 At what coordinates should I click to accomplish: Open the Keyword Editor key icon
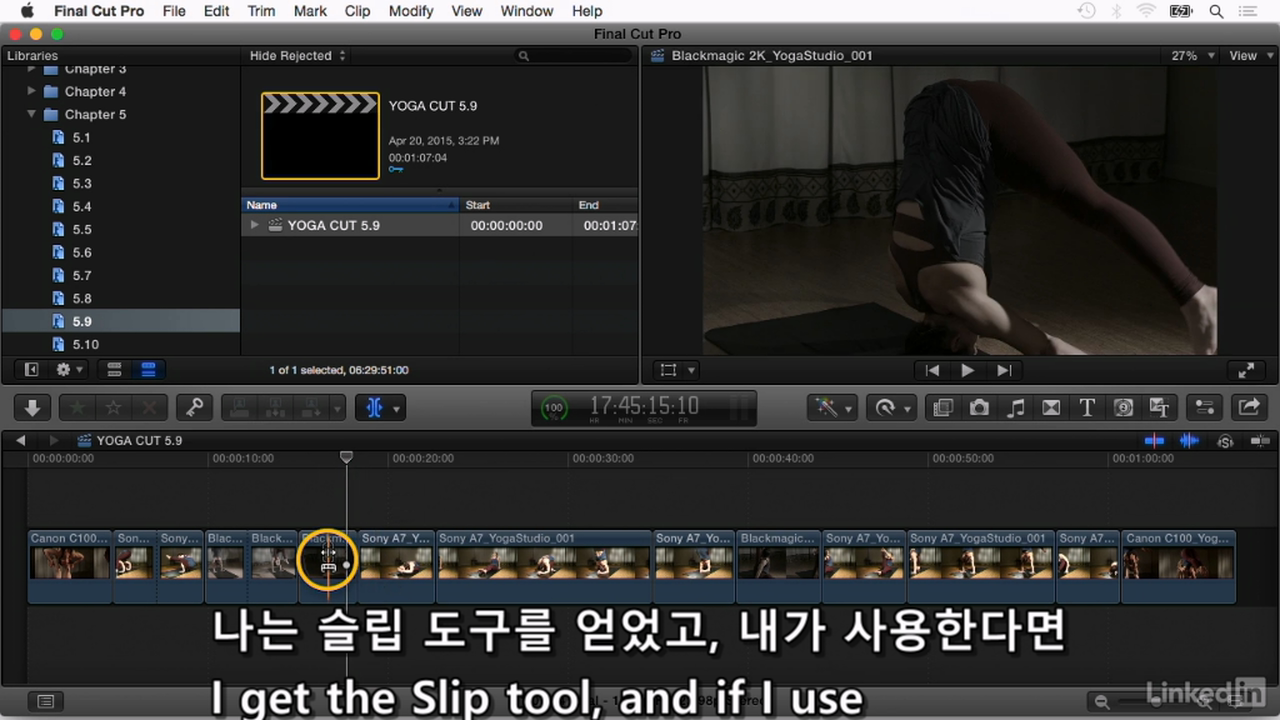194,408
